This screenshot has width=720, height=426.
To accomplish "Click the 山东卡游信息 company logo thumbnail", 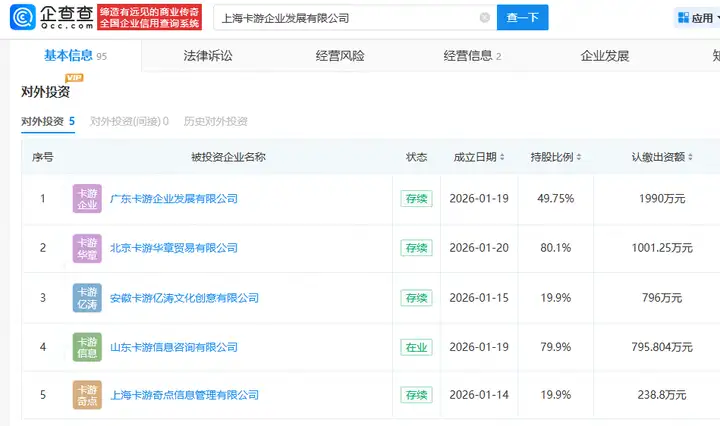I will 87,347.
